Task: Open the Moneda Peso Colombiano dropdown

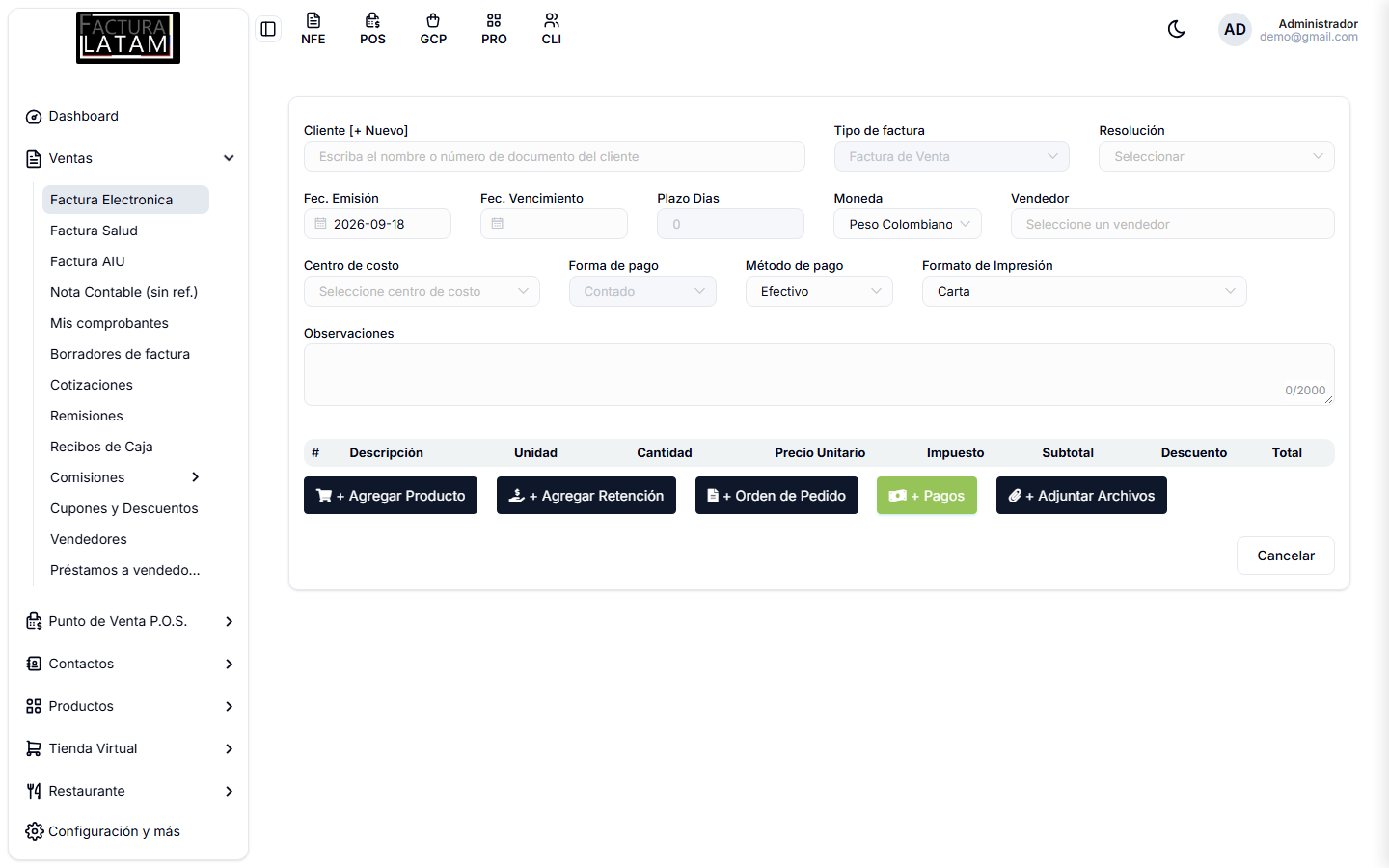Action: (908, 224)
